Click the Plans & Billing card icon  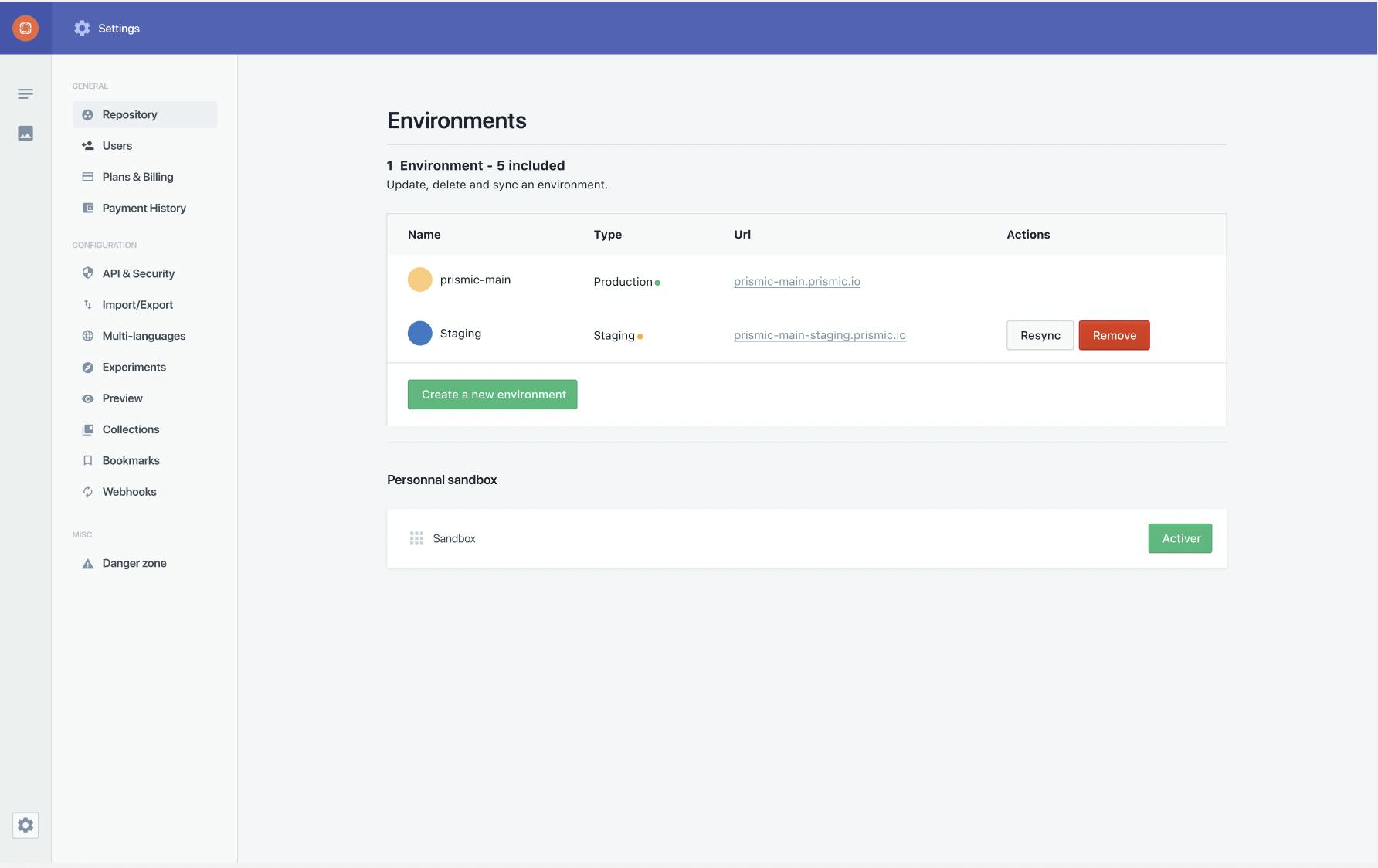click(x=88, y=177)
